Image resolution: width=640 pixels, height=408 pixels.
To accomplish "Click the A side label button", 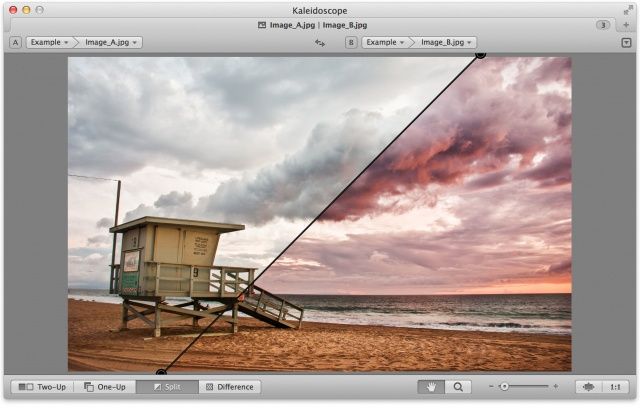I will (x=15, y=43).
